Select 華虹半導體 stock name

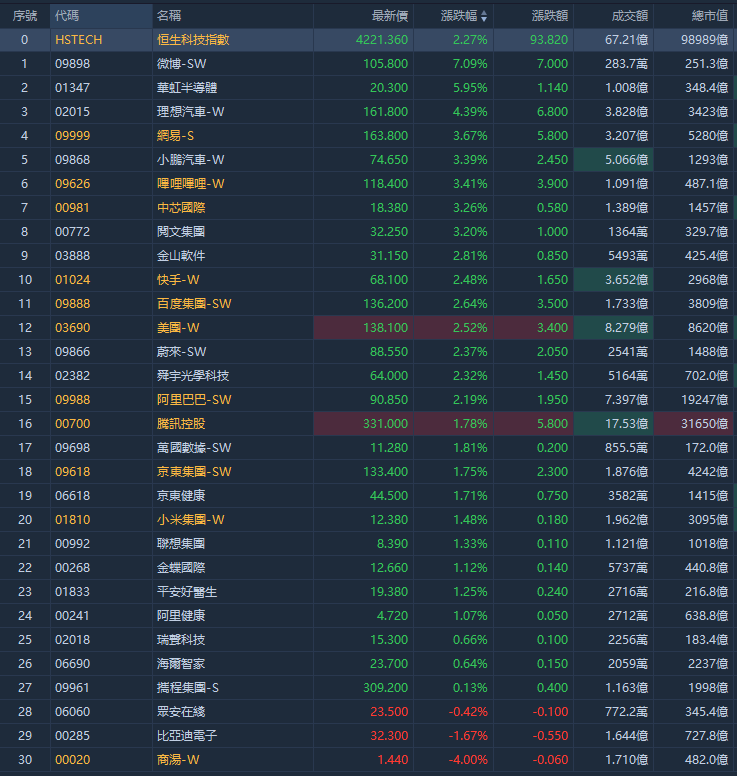tap(187, 88)
